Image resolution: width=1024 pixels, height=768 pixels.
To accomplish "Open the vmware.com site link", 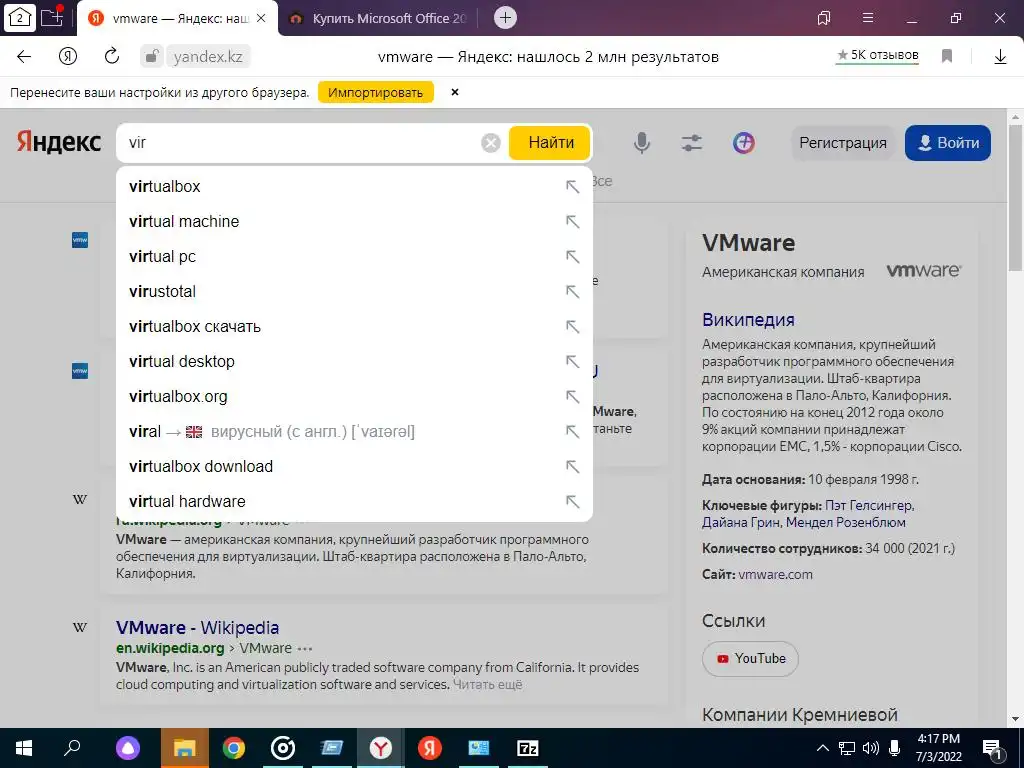I will coord(775,575).
